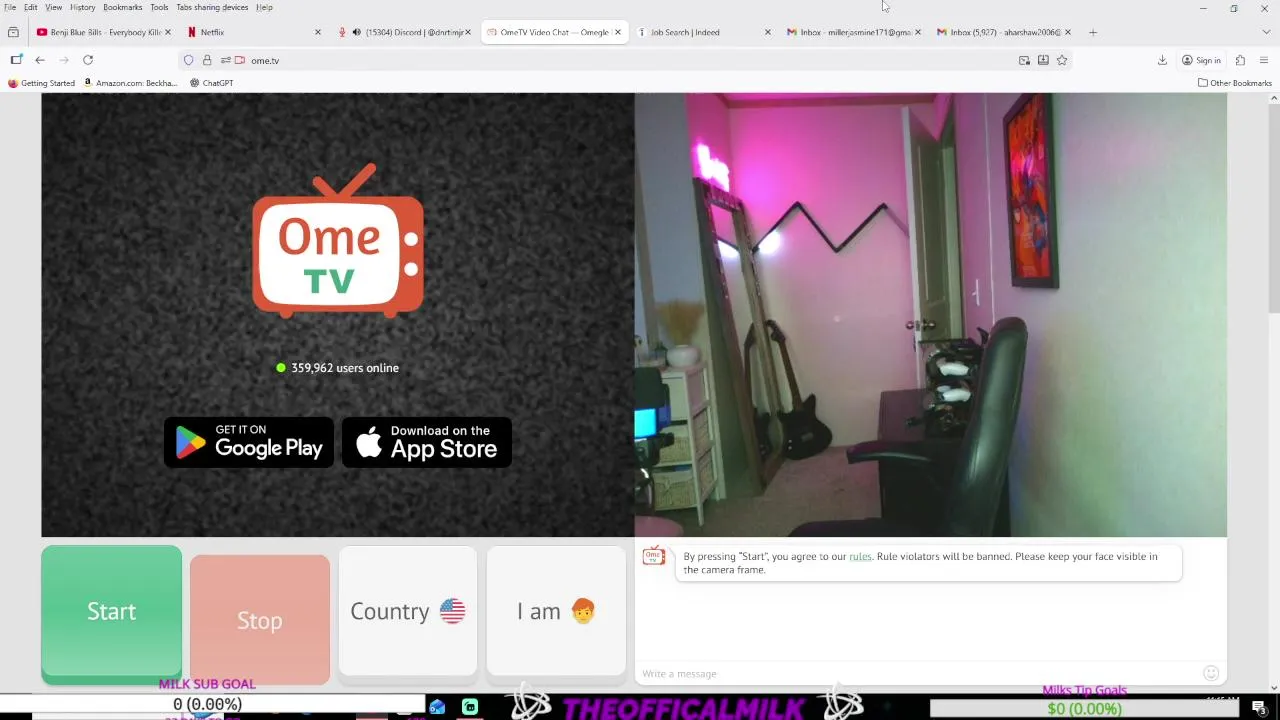This screenshot has height=720, width=1280.
Task: Open the Help menu
Action: [x=264, y=7]
